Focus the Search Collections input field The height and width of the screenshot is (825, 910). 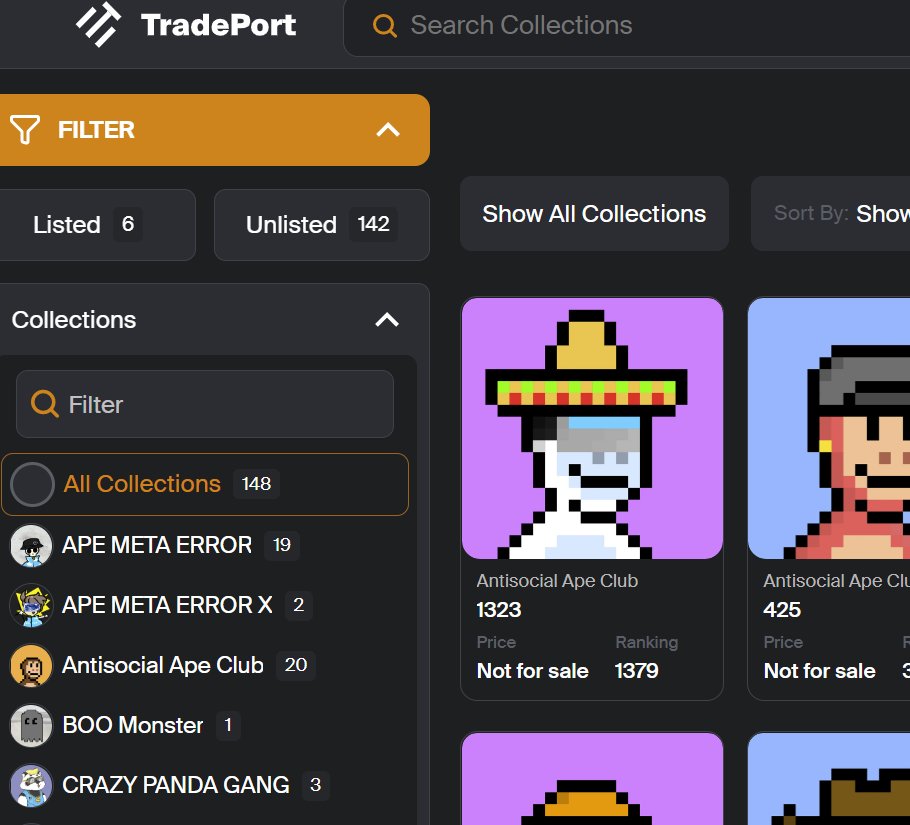[627, 26]
